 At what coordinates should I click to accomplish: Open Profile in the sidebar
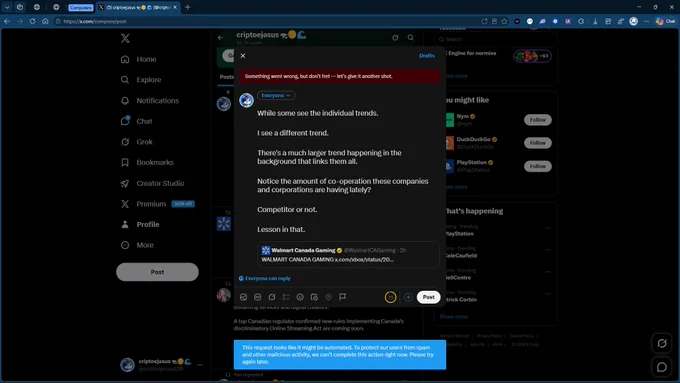tap(140, 225)
